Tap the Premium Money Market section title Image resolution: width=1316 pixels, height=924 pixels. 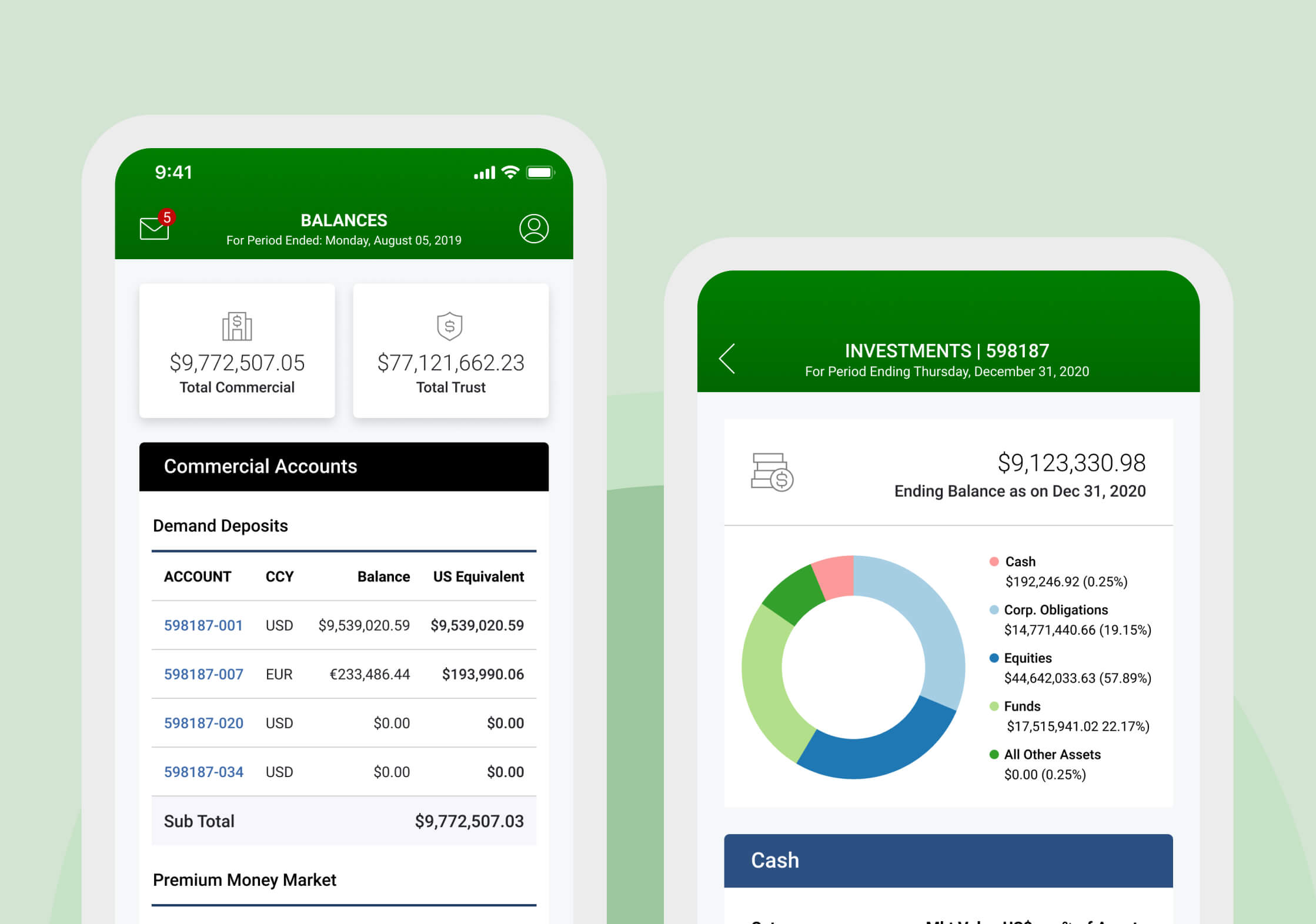[x=245, y=880]
